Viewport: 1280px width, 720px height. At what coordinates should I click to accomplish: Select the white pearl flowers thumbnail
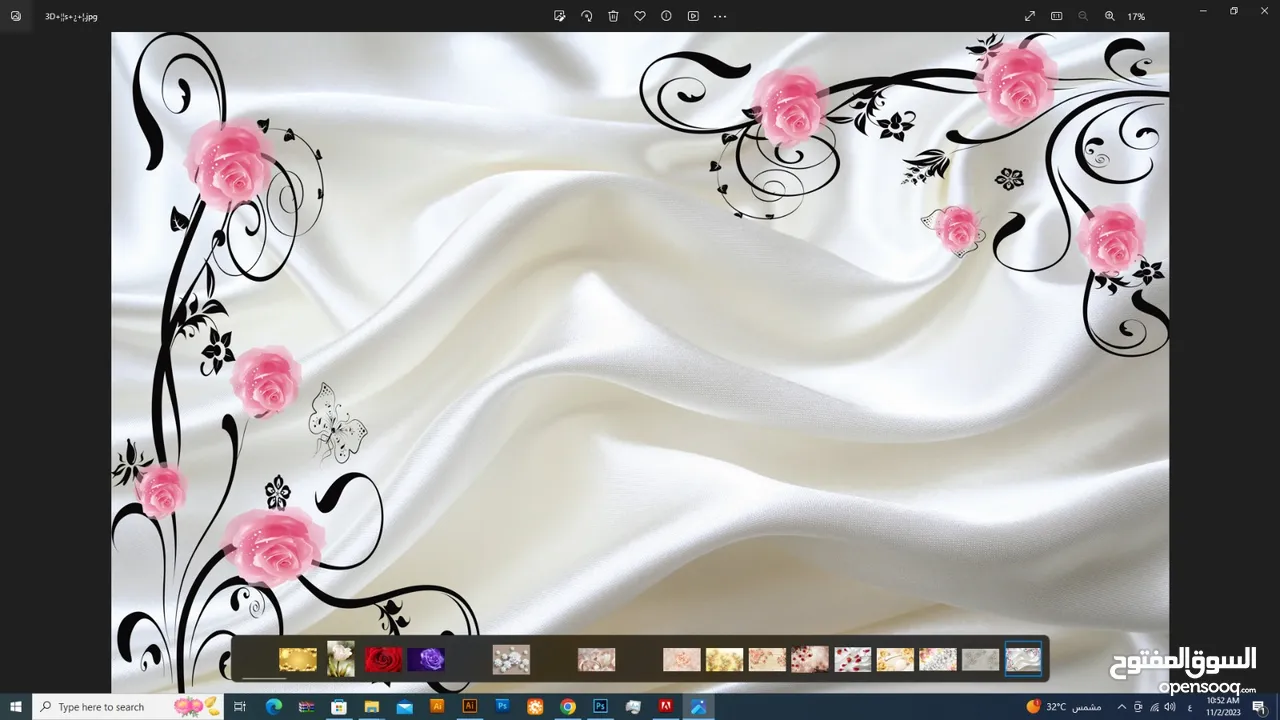pyautogui.click(x=511, y=660)
